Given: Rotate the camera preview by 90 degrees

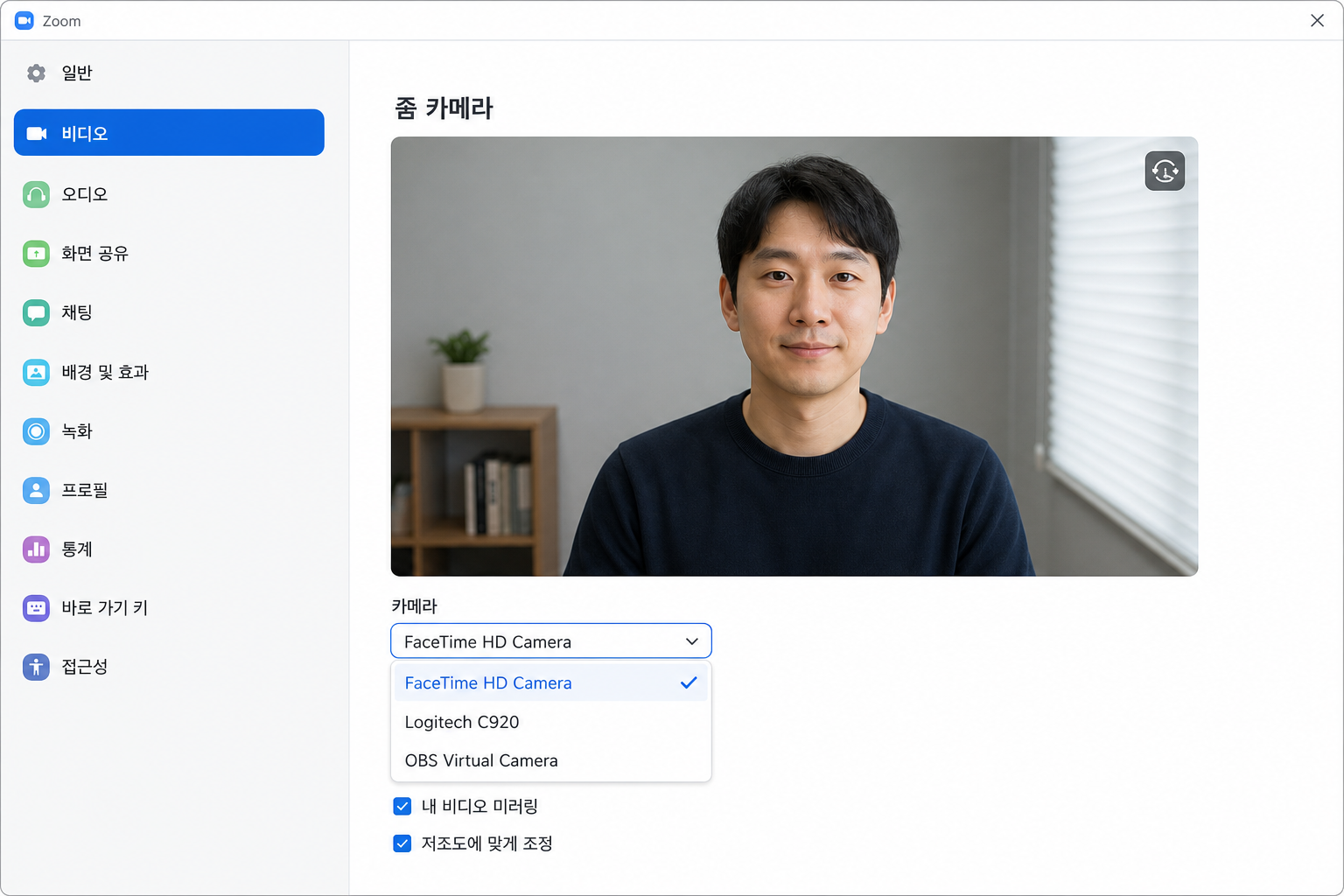Looking at the screenshot, I should [1165, 171].
